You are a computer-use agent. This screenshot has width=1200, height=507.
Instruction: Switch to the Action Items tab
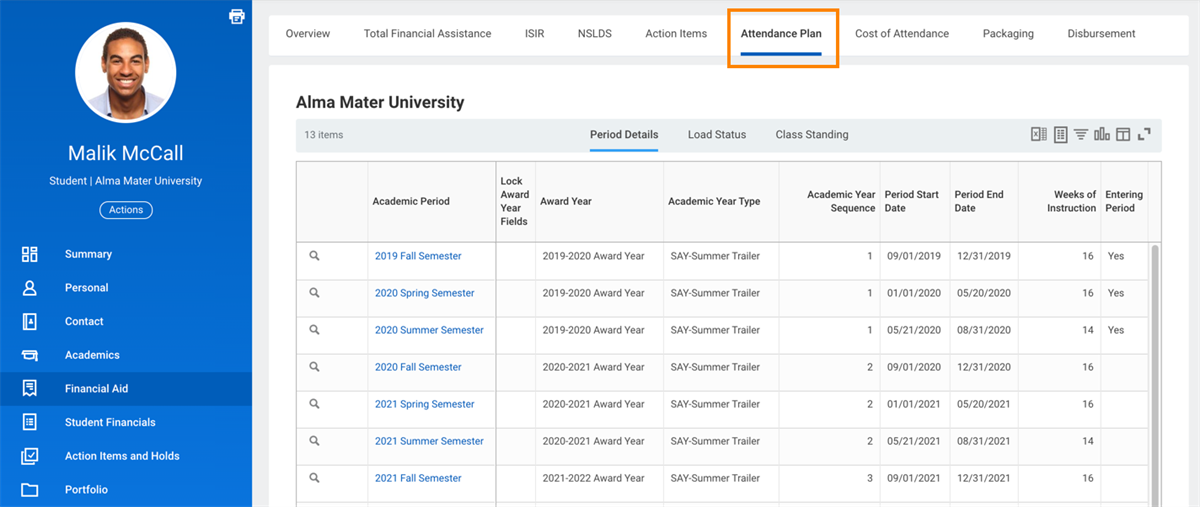[x=676, y=33]
